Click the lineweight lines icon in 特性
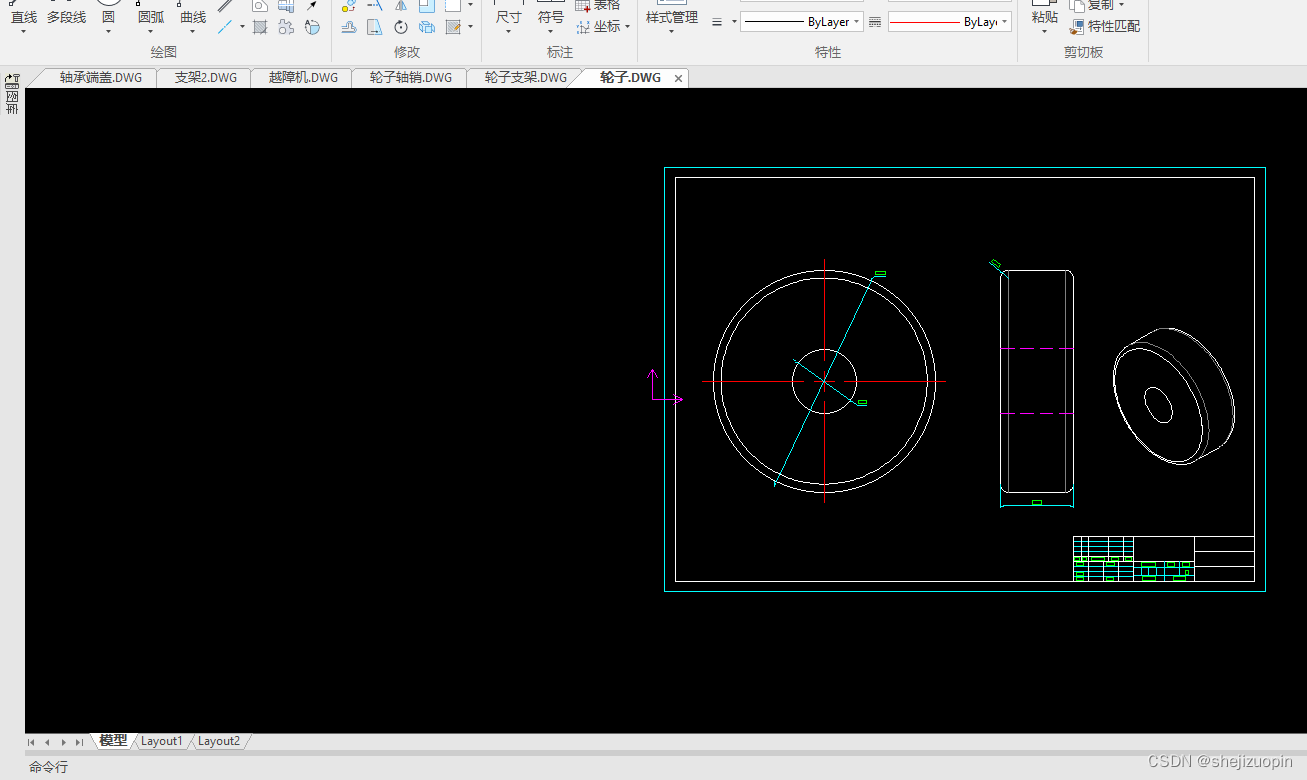The width and height of the screenshot is (1307, 780). [717, 22]
